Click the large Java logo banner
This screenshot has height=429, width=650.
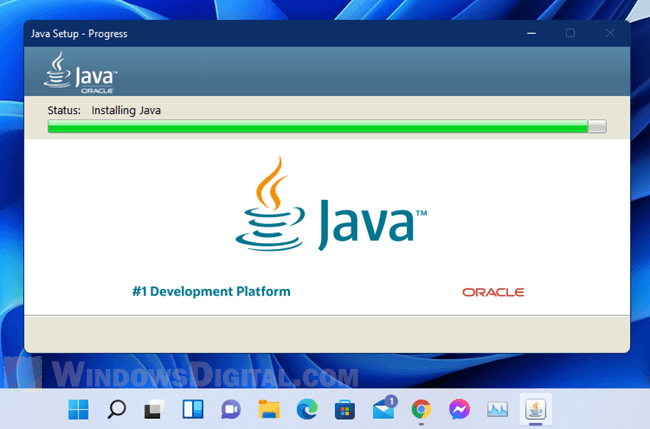point(331,204)
